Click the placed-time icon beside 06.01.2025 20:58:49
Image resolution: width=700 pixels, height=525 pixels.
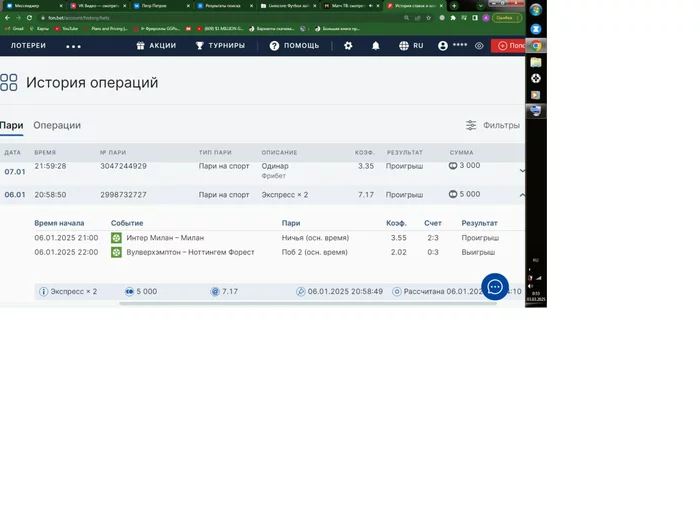click(301, 292)
